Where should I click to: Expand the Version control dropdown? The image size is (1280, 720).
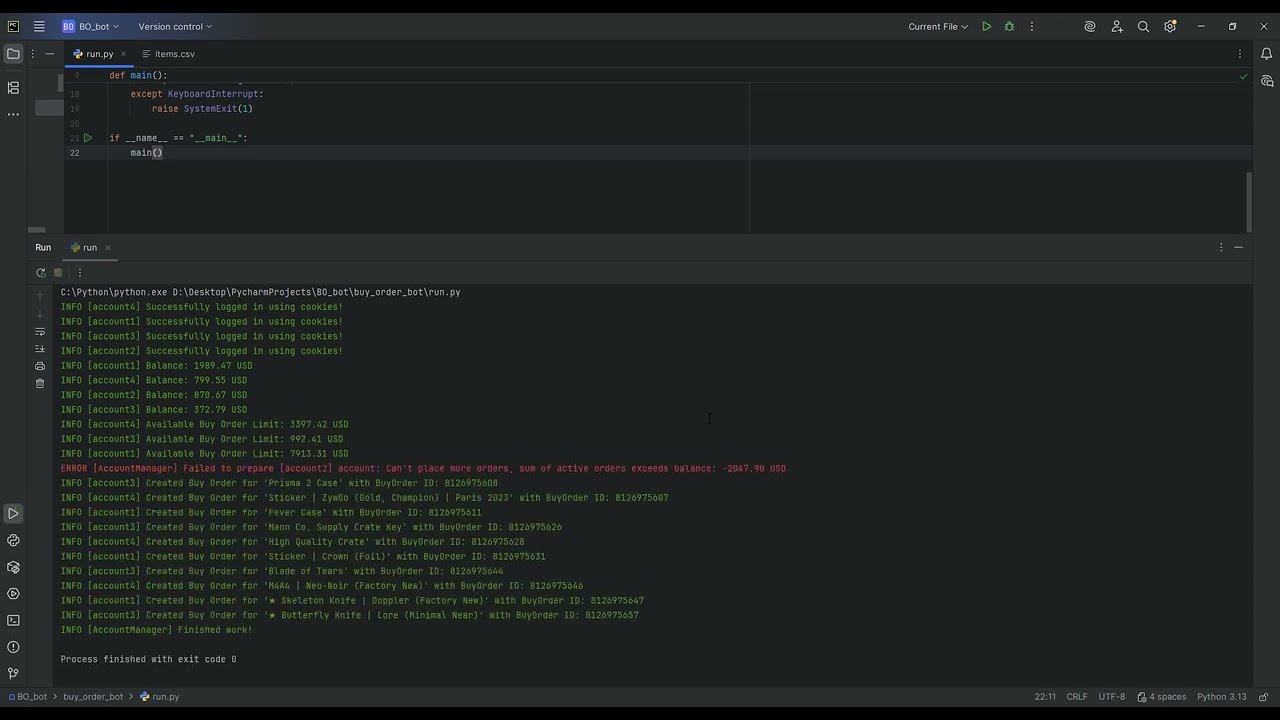(x=175, y=27)
